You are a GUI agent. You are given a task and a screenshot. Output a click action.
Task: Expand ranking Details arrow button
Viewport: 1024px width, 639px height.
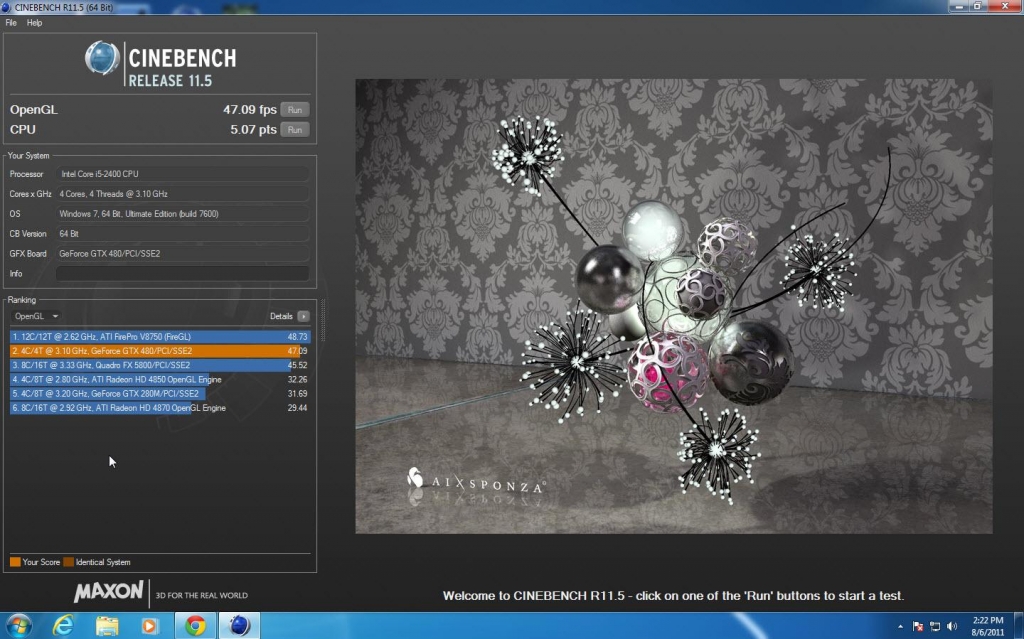coord(303,316)
